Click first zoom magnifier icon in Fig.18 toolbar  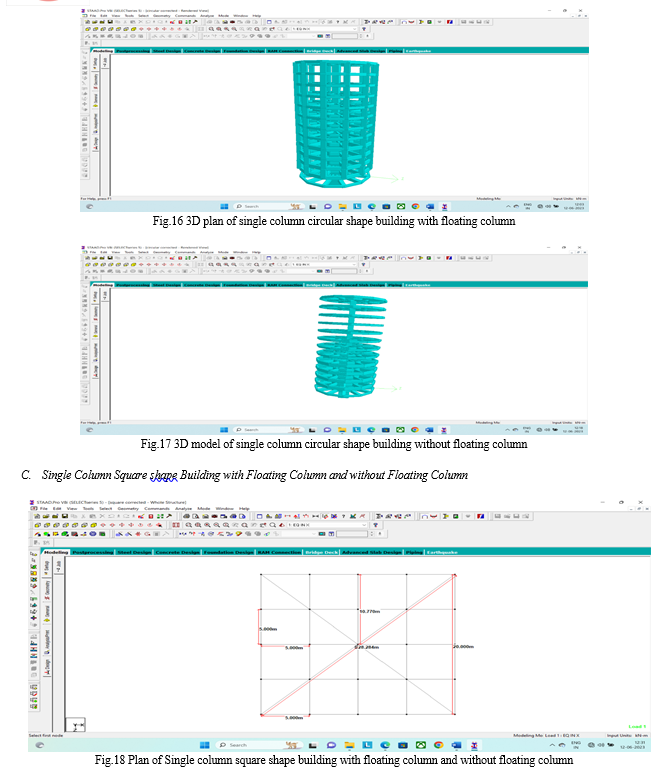pyautogui.click(x=189, y=525)
